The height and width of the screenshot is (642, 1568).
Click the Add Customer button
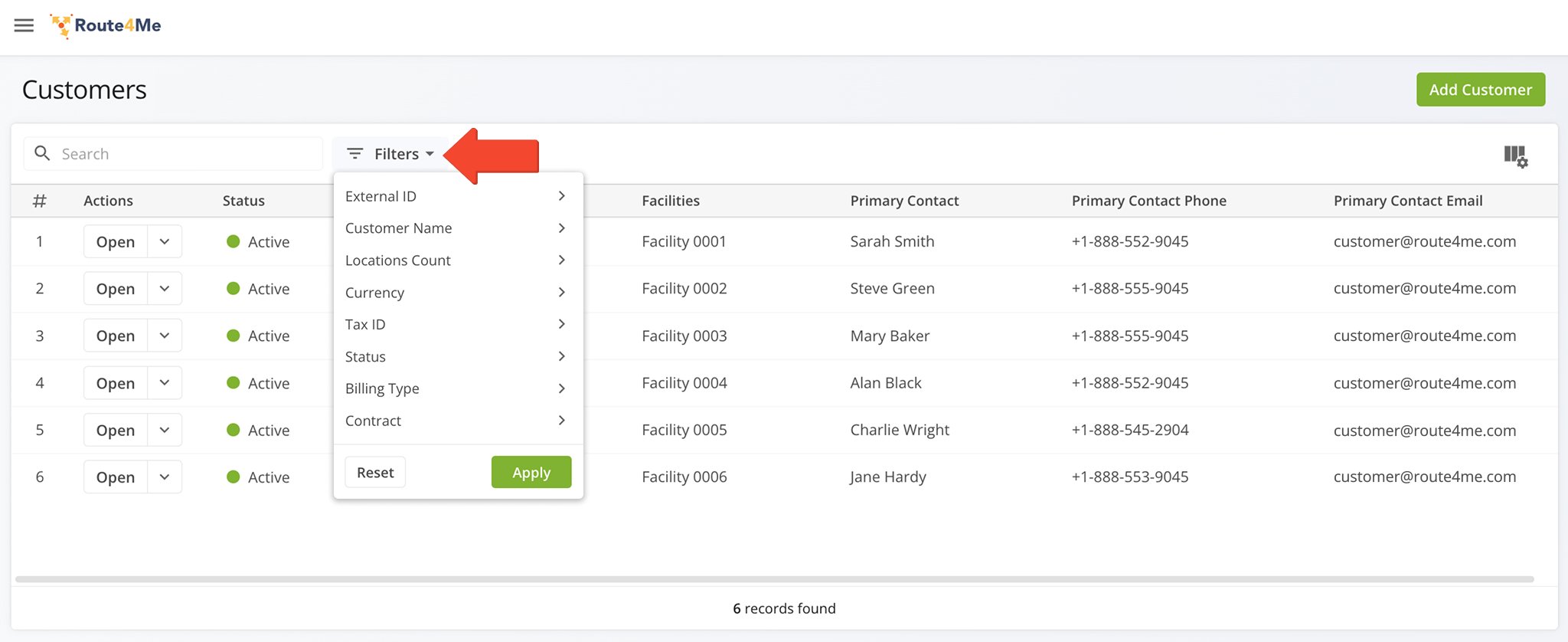(x=1480, y=90)
